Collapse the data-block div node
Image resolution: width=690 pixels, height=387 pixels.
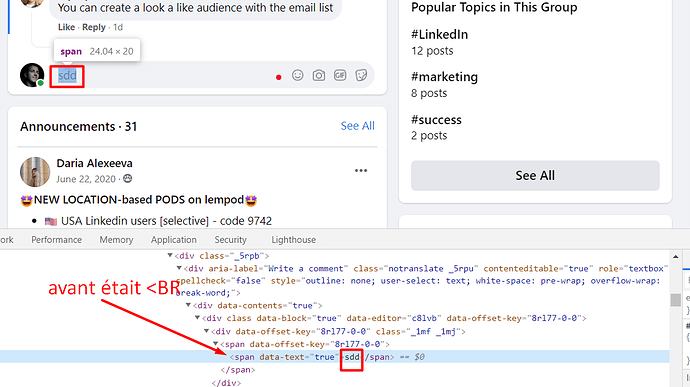[x=198, y=318]
